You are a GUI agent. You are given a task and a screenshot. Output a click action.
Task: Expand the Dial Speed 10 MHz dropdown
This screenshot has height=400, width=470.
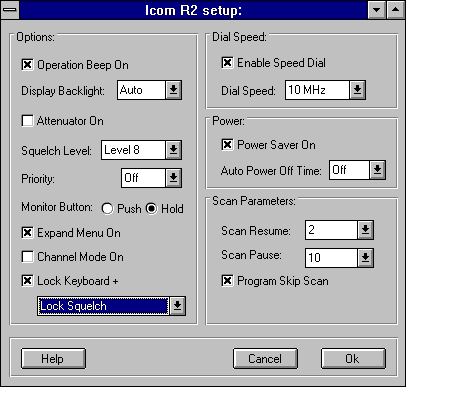(x=357, y=90)
